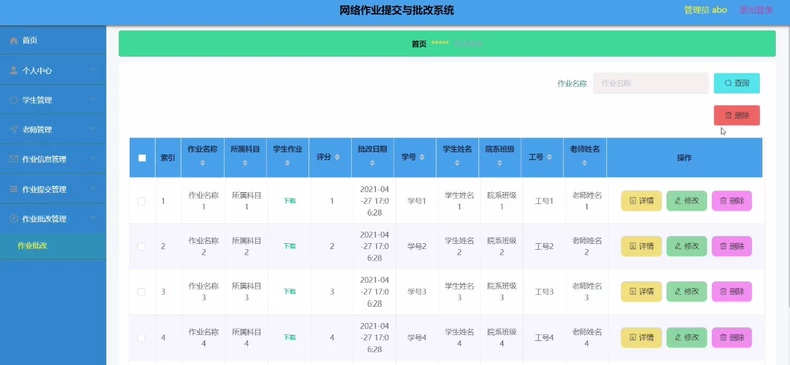Click 修改 for row 1
The width and height of the screenshot is (790, 365).
click(x=687, y=201)
